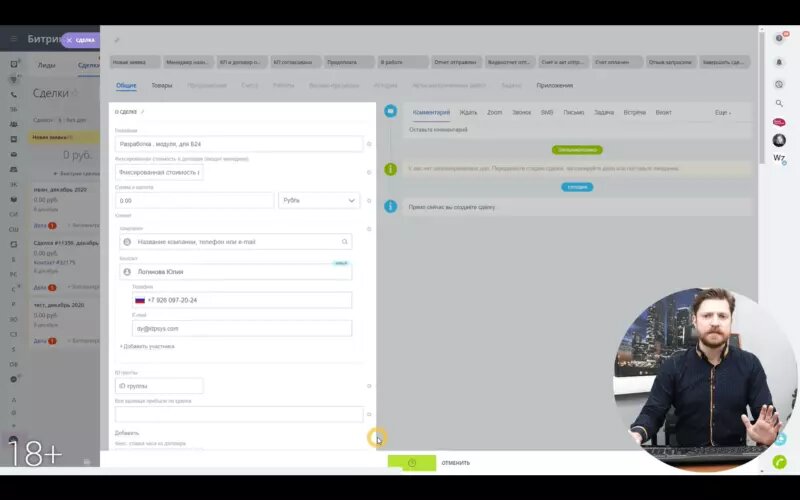Image resolution: width=800 pixels, height=500 pixels.
Task: Open gear settings beside ID группы field
Action: coord(369,386)
